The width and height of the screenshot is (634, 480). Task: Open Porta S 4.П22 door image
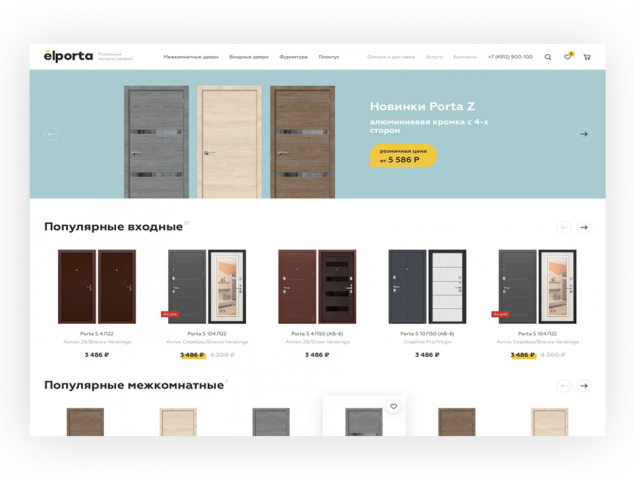tap(97, 287)
